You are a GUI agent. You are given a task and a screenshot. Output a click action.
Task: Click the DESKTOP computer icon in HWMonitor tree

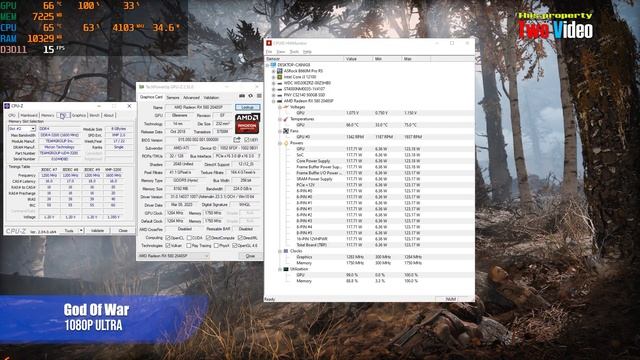[273, 65]
